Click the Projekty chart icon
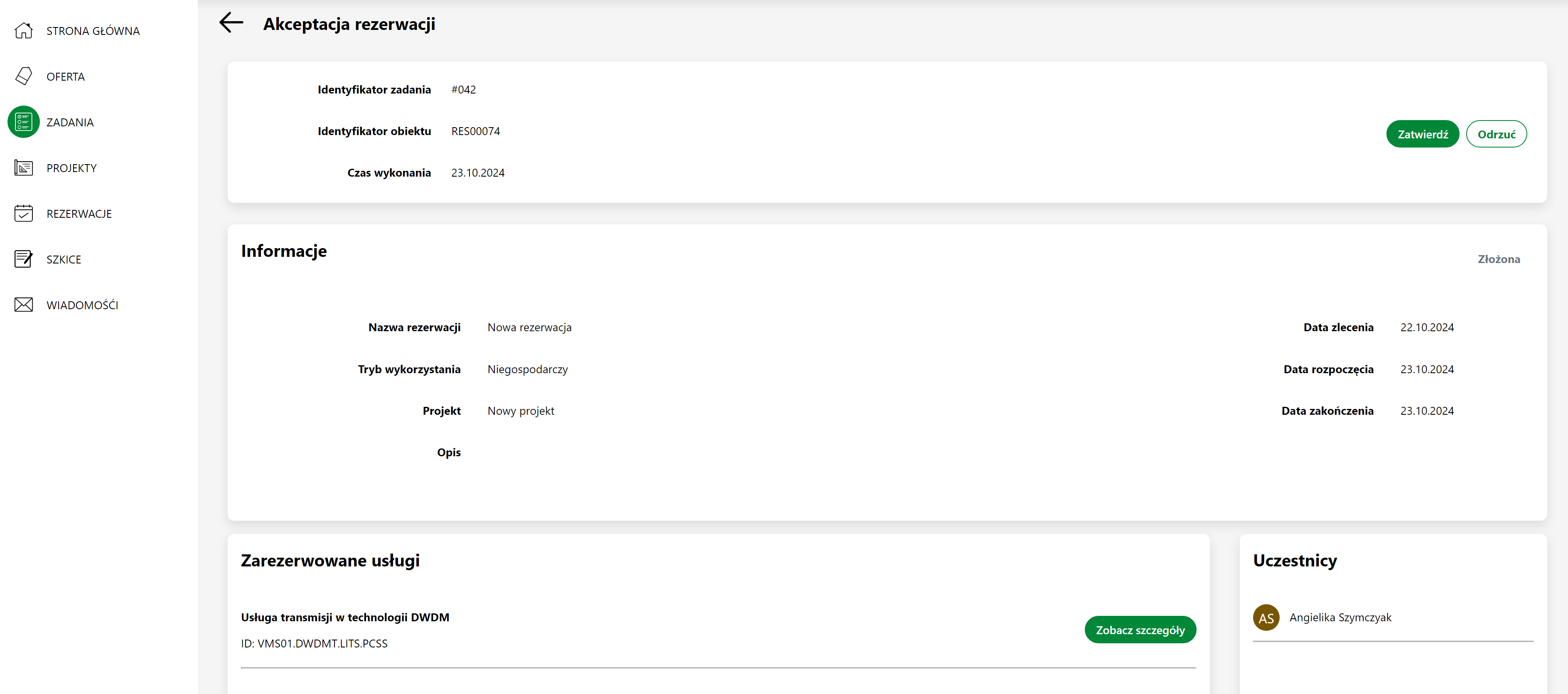The height and width of the screenshot is (694, 1568). click(x=24, y=167)
